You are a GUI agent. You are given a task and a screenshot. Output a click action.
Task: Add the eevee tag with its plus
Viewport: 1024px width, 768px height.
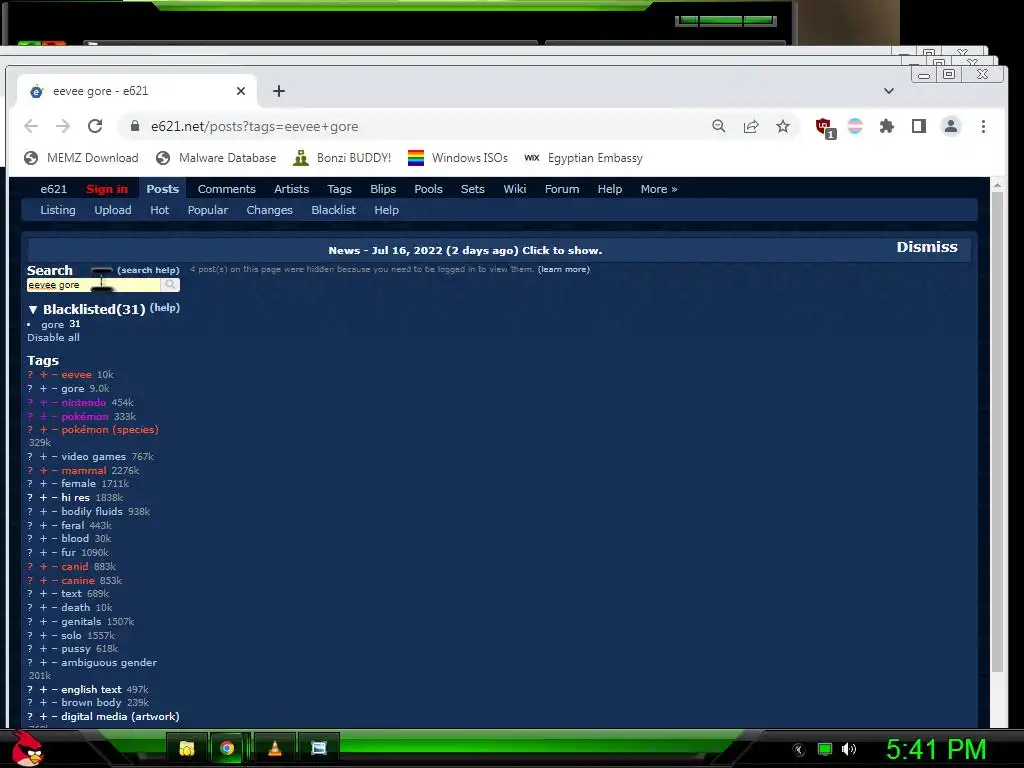click(43, 374)
